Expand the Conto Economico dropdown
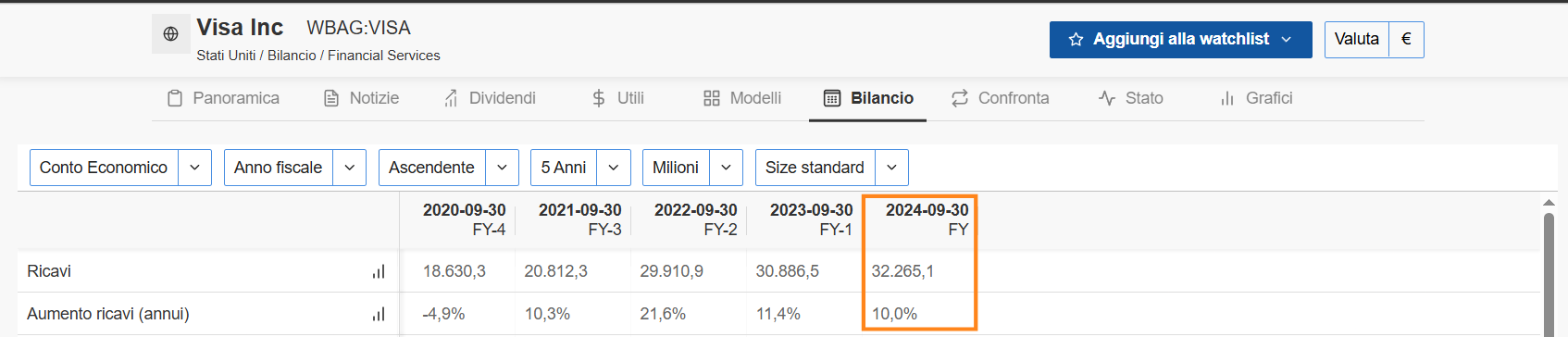This screenshot has width=1568, height=337. [x=120, y=168]
